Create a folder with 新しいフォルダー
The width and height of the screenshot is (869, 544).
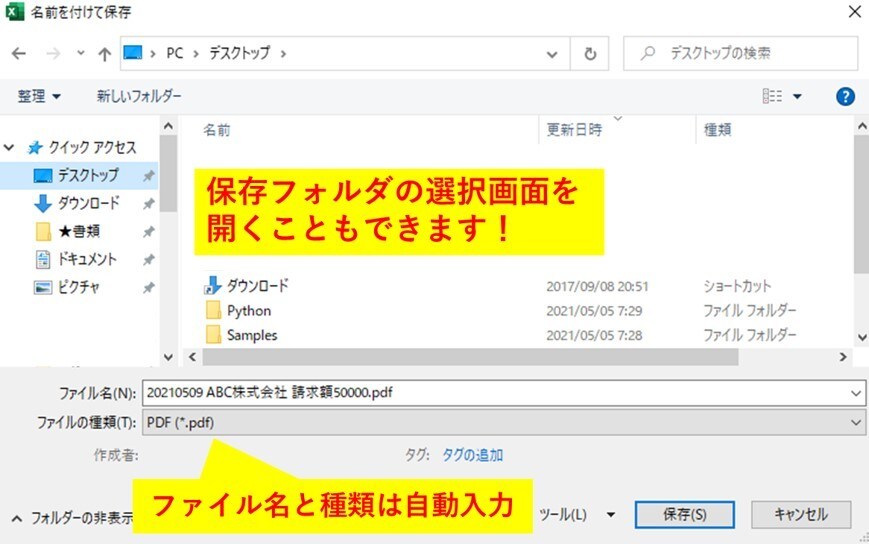pos(139,96)
